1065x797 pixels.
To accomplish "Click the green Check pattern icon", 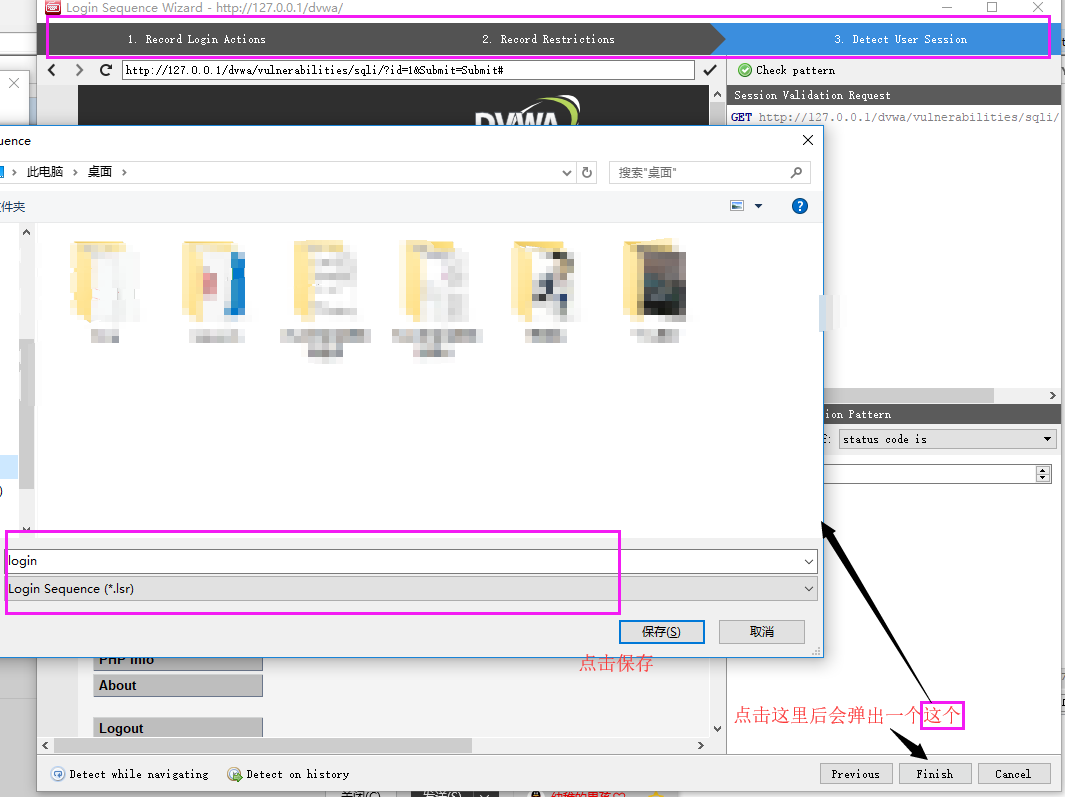I will 744,70.
